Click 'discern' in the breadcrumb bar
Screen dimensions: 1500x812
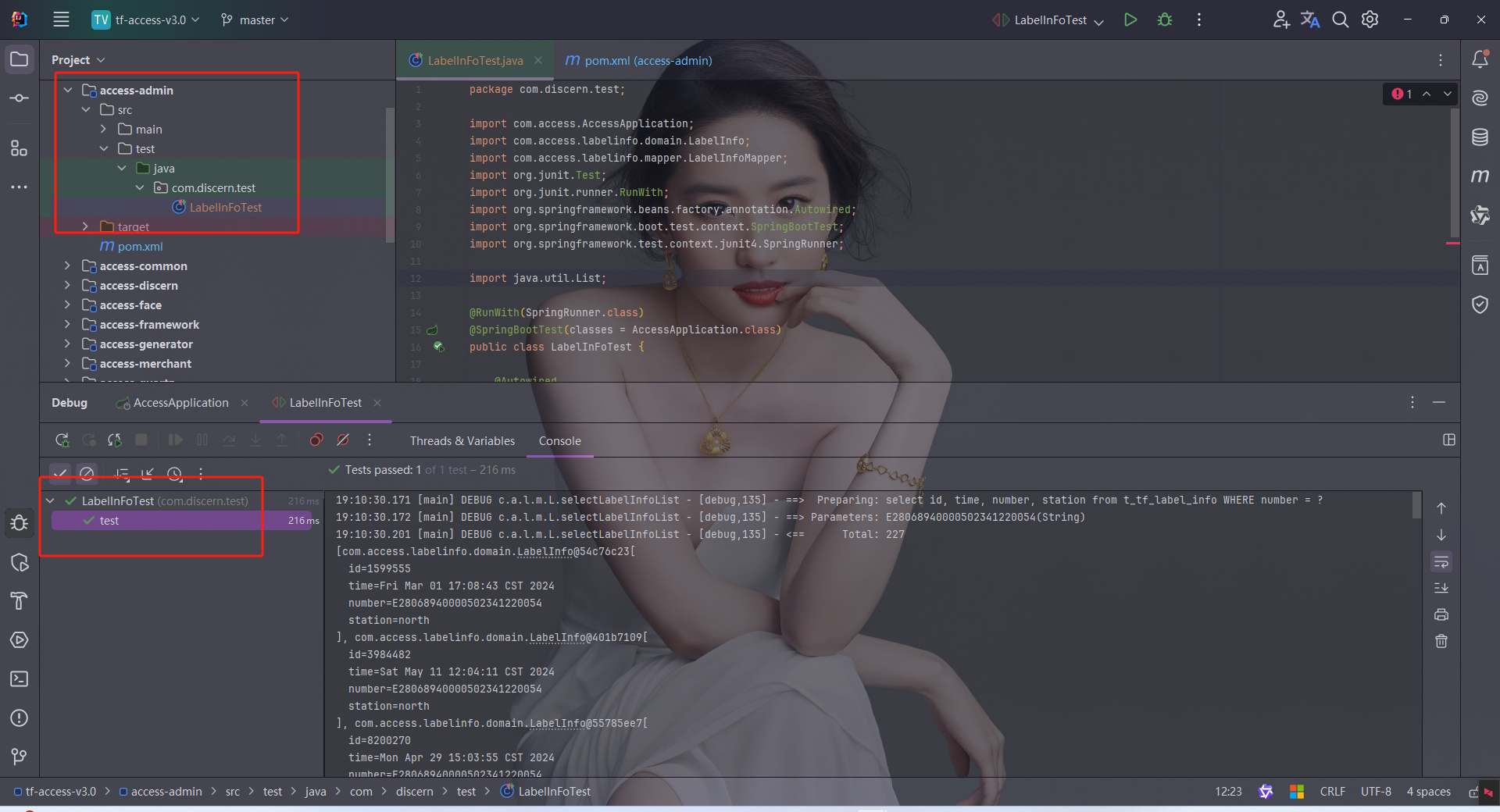coord(415,791)
